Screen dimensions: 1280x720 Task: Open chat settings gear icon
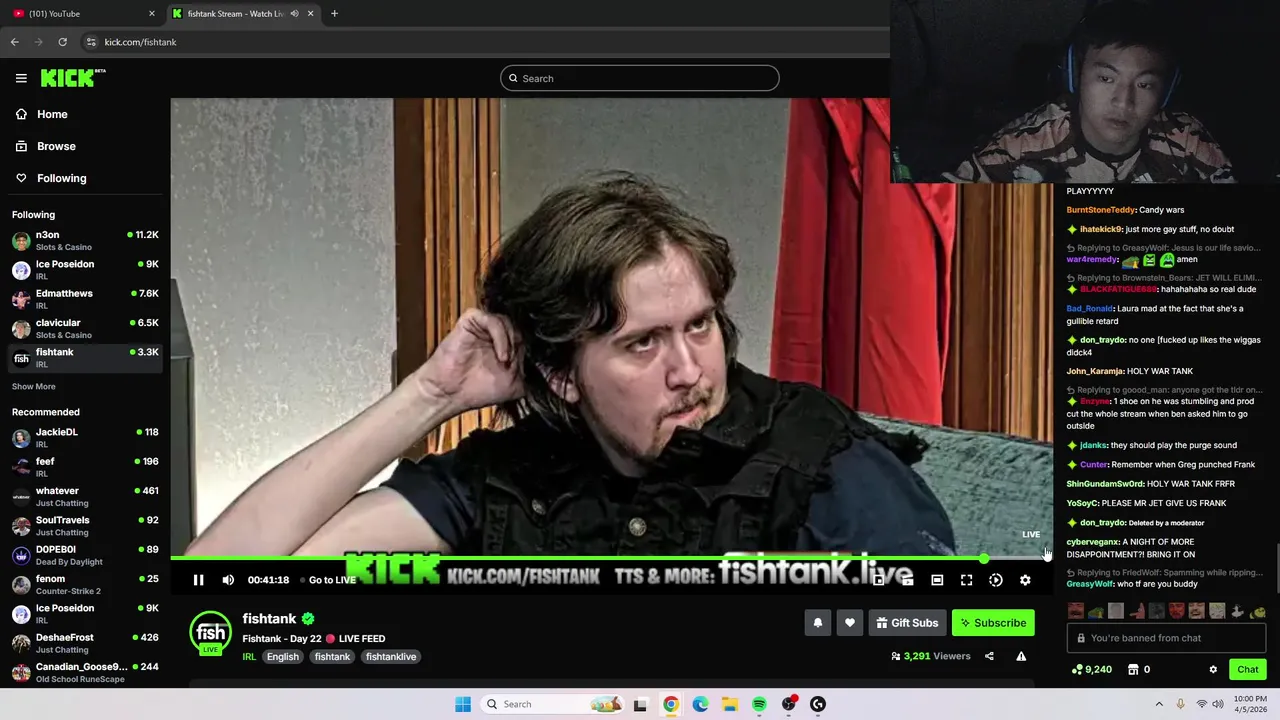point(1213,670)
